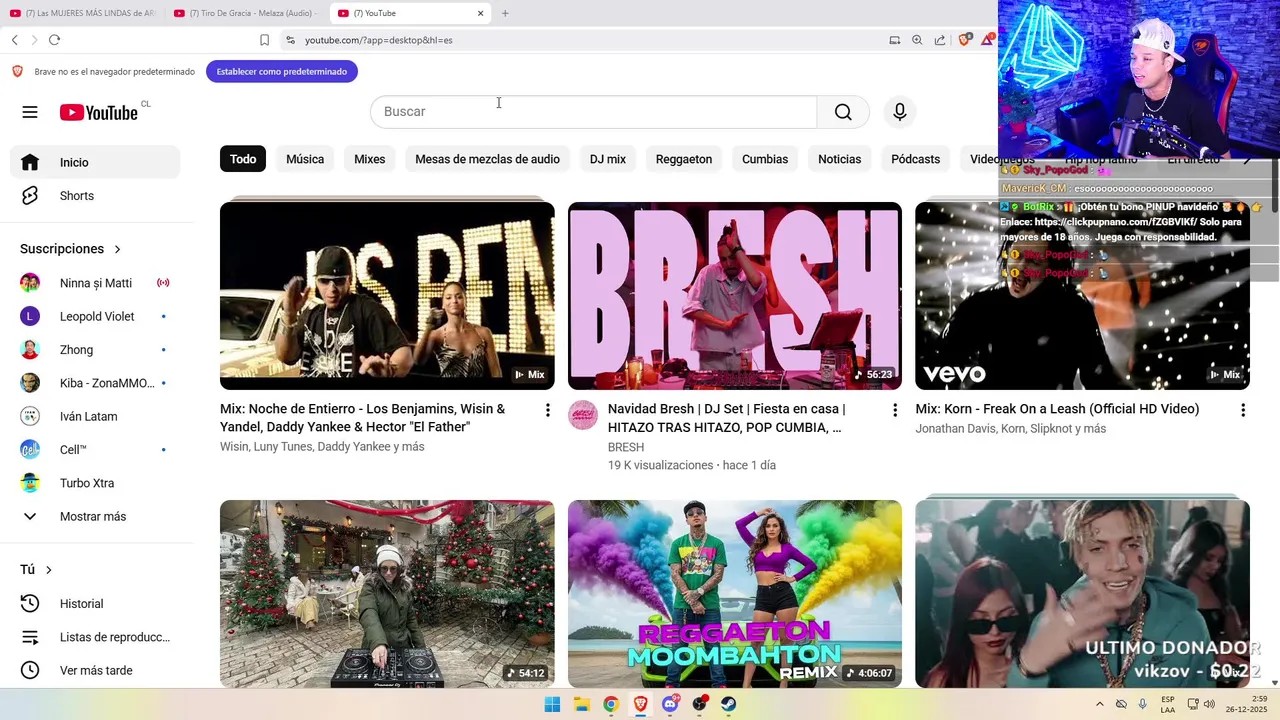
Task: Click the zoom magnifier in address bar
Action: point(917,40)
